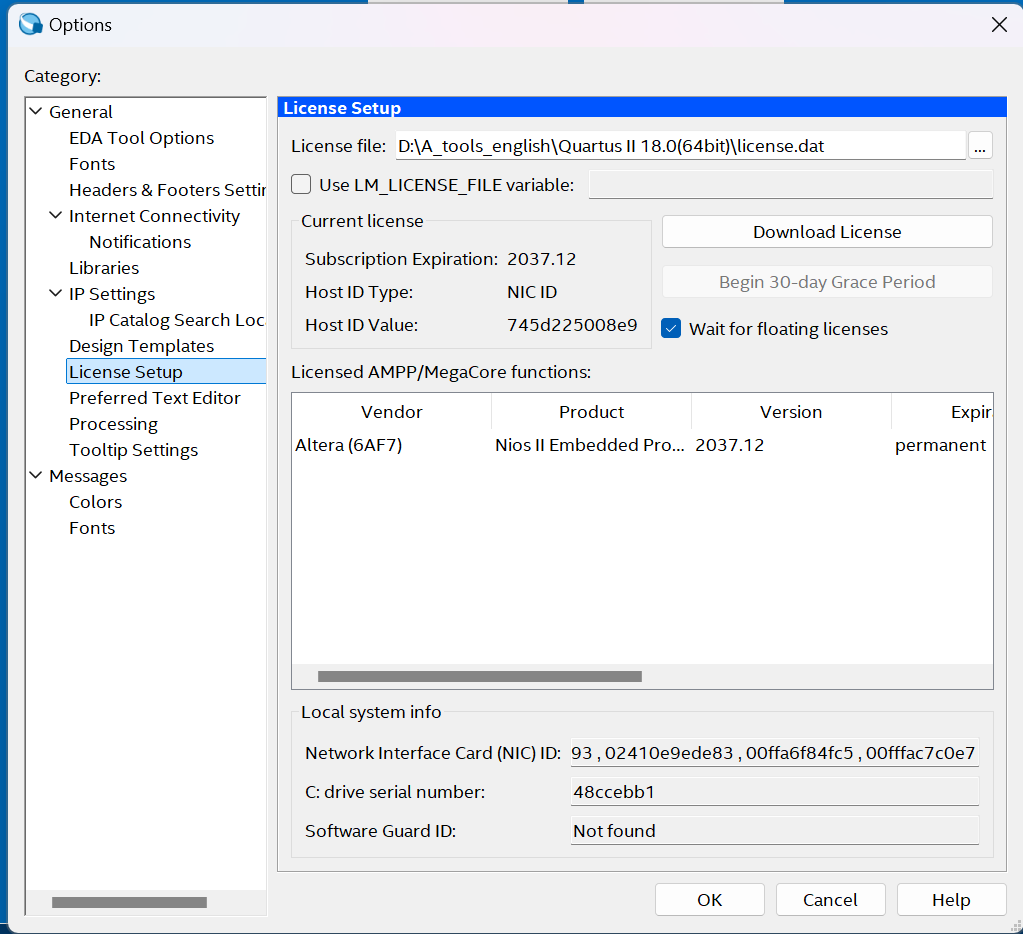Click the Vendor column header
The image size is (1023, 934).
[x=391, y=412]
